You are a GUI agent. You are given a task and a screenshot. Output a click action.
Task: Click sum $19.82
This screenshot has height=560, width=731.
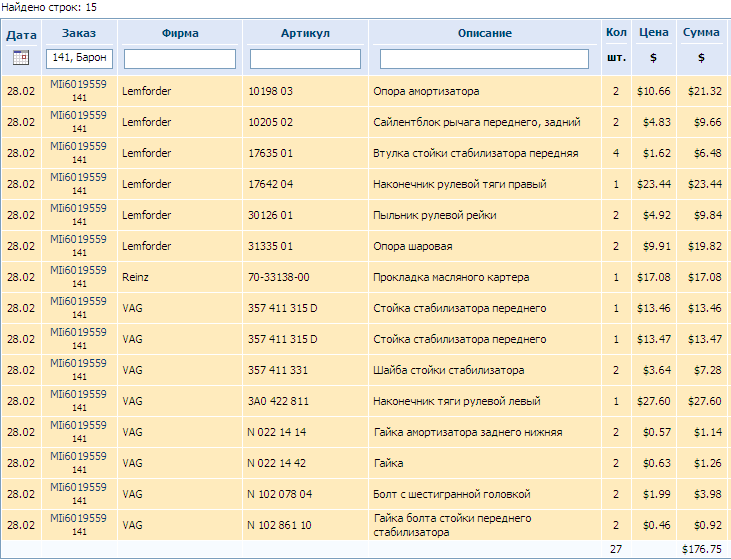(x=704, y=246)
